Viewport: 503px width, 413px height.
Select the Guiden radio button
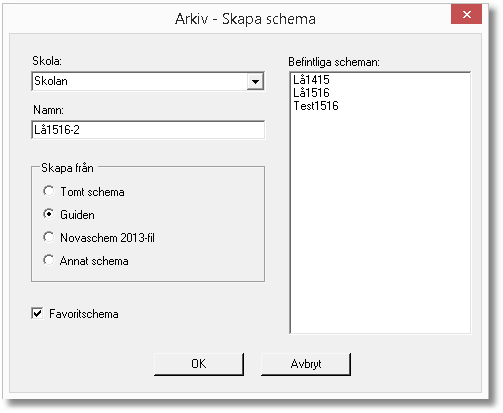pyautogui.click(x=48, y=214)
